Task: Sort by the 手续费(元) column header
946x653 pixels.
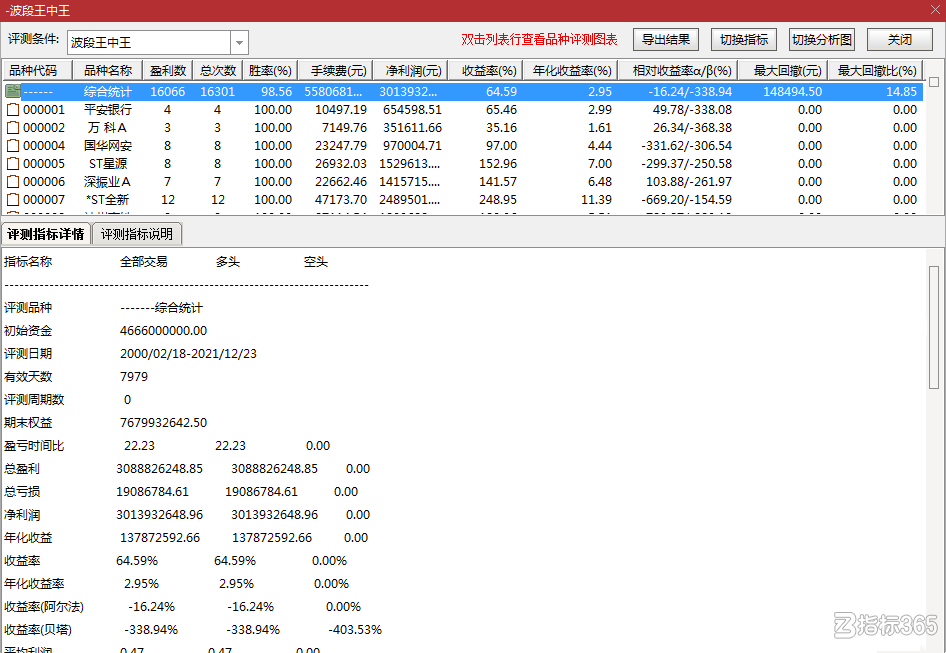Action: point(335,71)
